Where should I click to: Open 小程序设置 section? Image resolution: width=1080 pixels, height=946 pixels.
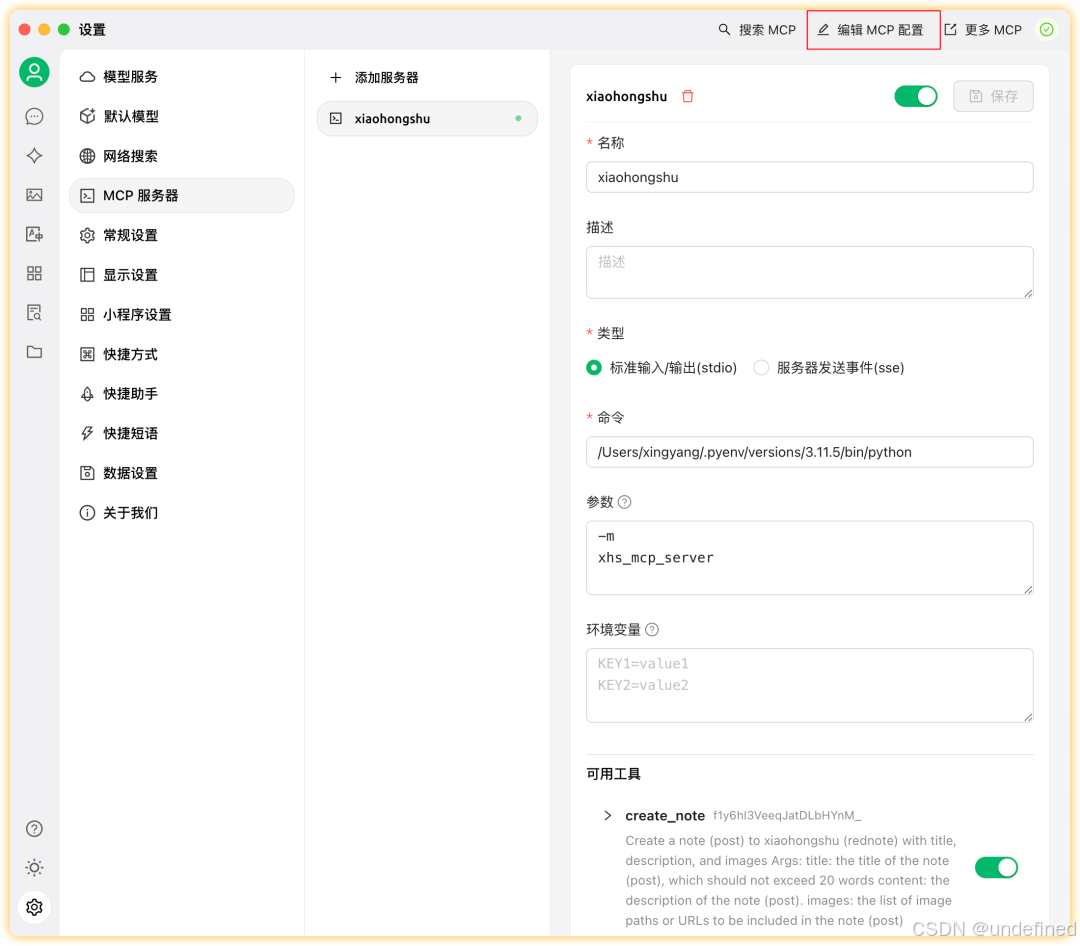182,315
